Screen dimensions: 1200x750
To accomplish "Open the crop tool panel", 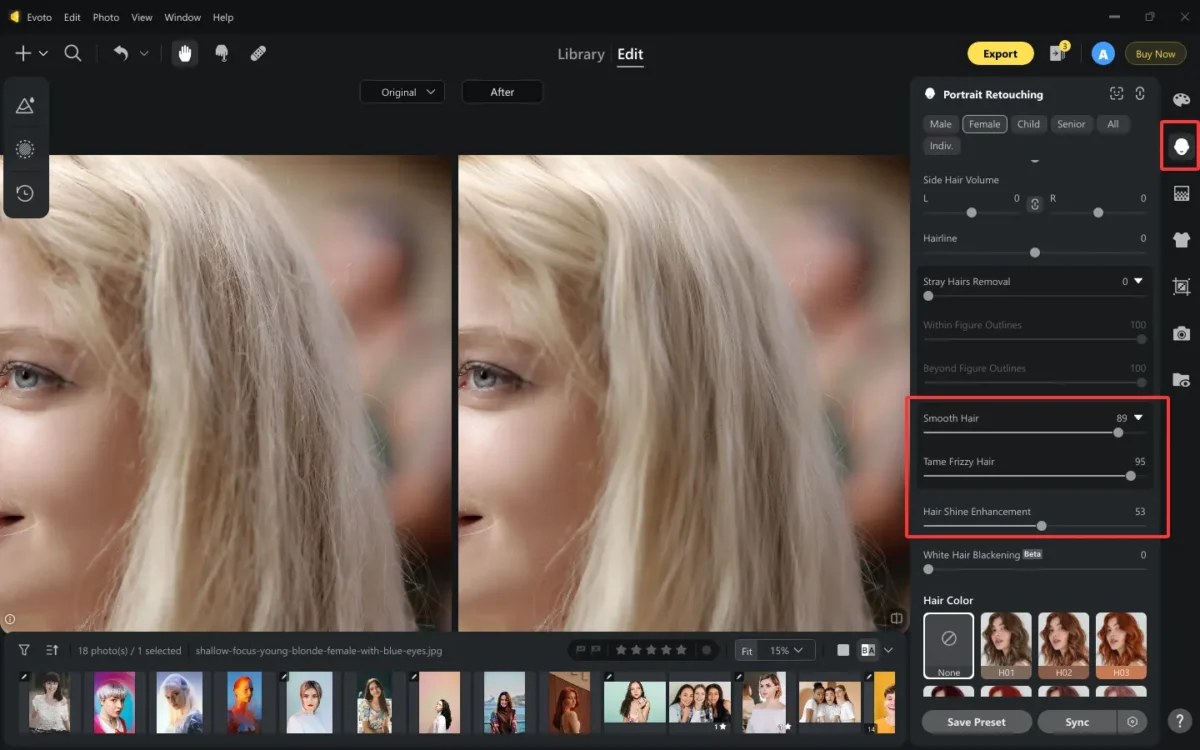I will tap(1181, 286).
